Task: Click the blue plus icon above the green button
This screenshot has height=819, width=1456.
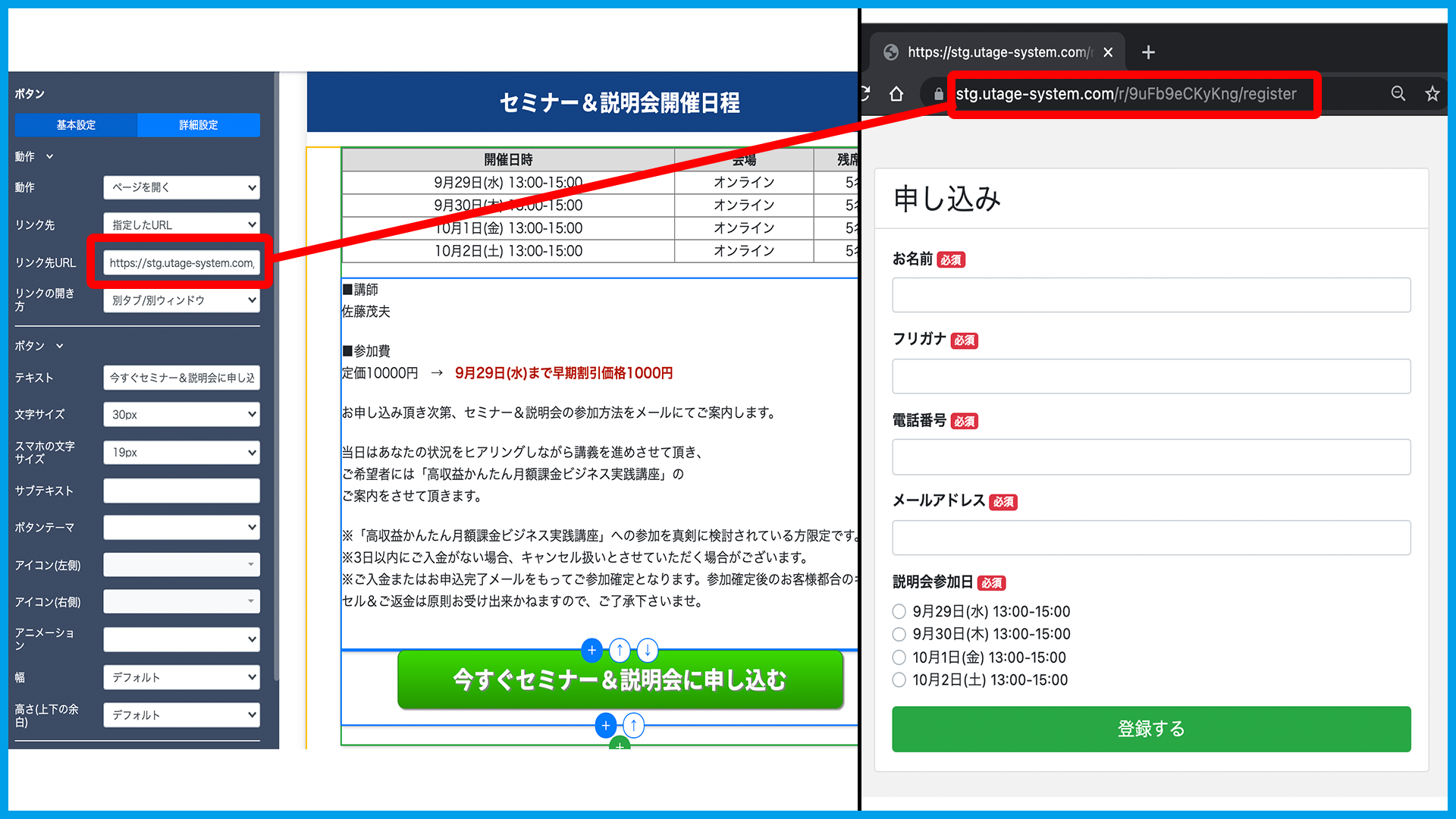Action: 591,650
